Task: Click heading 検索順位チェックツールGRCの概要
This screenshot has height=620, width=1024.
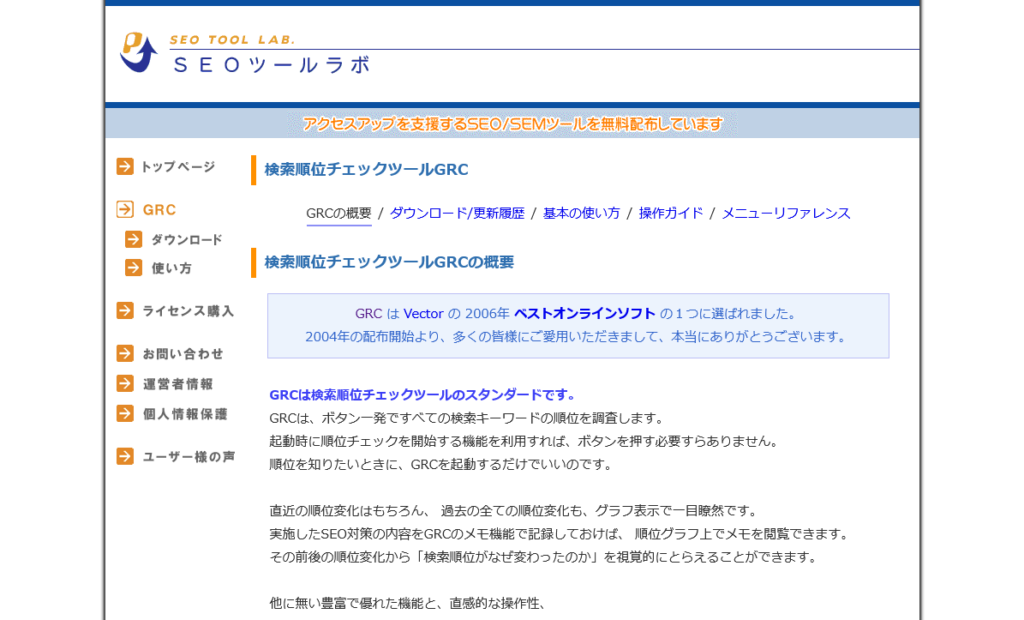Action: pyautogui.click(x=389, y=262)
